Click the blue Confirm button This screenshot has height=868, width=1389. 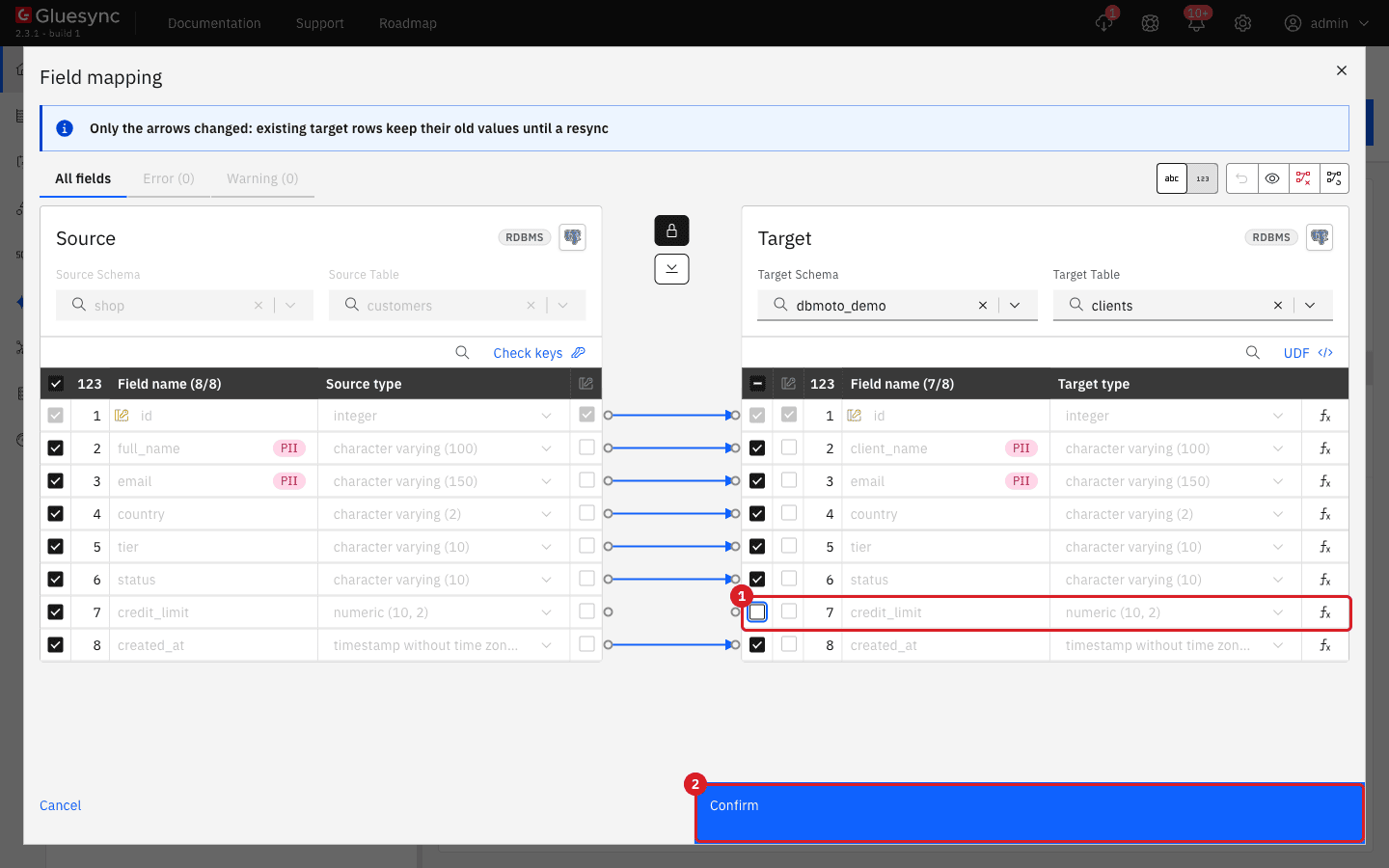click(1029, 813)
